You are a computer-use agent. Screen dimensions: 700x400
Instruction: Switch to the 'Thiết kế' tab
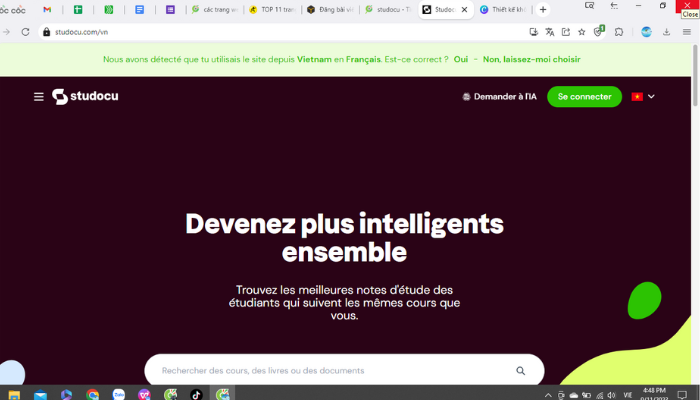(x=504, y=9)
